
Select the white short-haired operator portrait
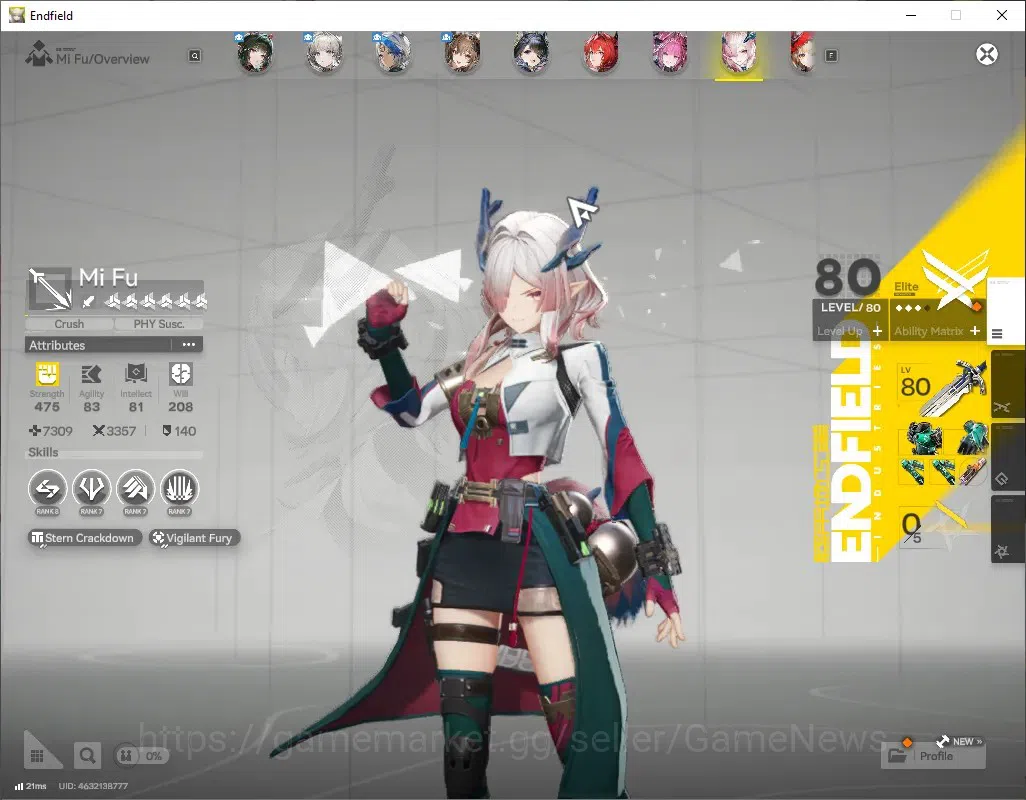[325, 53]
